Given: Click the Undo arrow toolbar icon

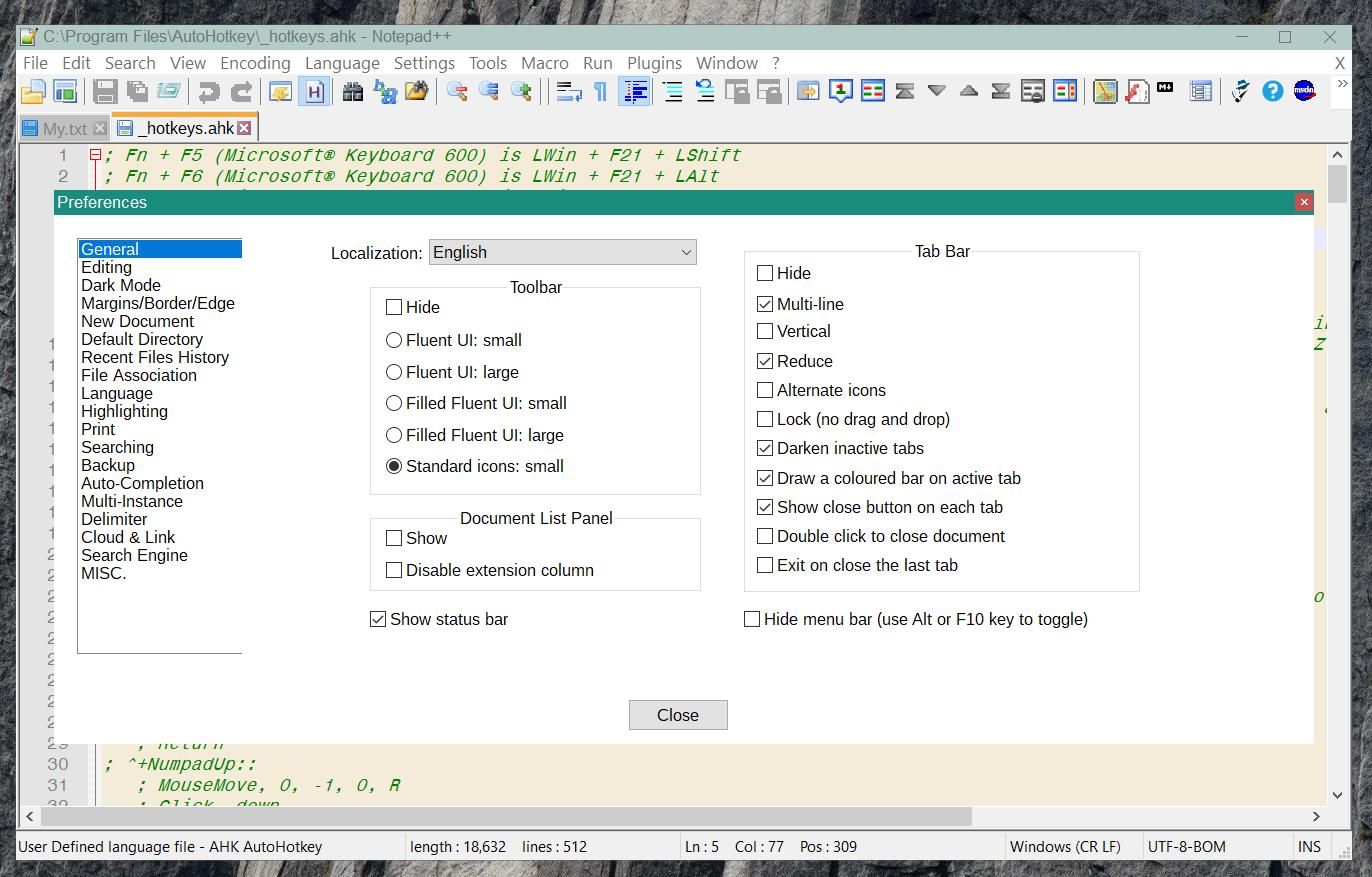Looking at the screenshot, I should point(209,92).
